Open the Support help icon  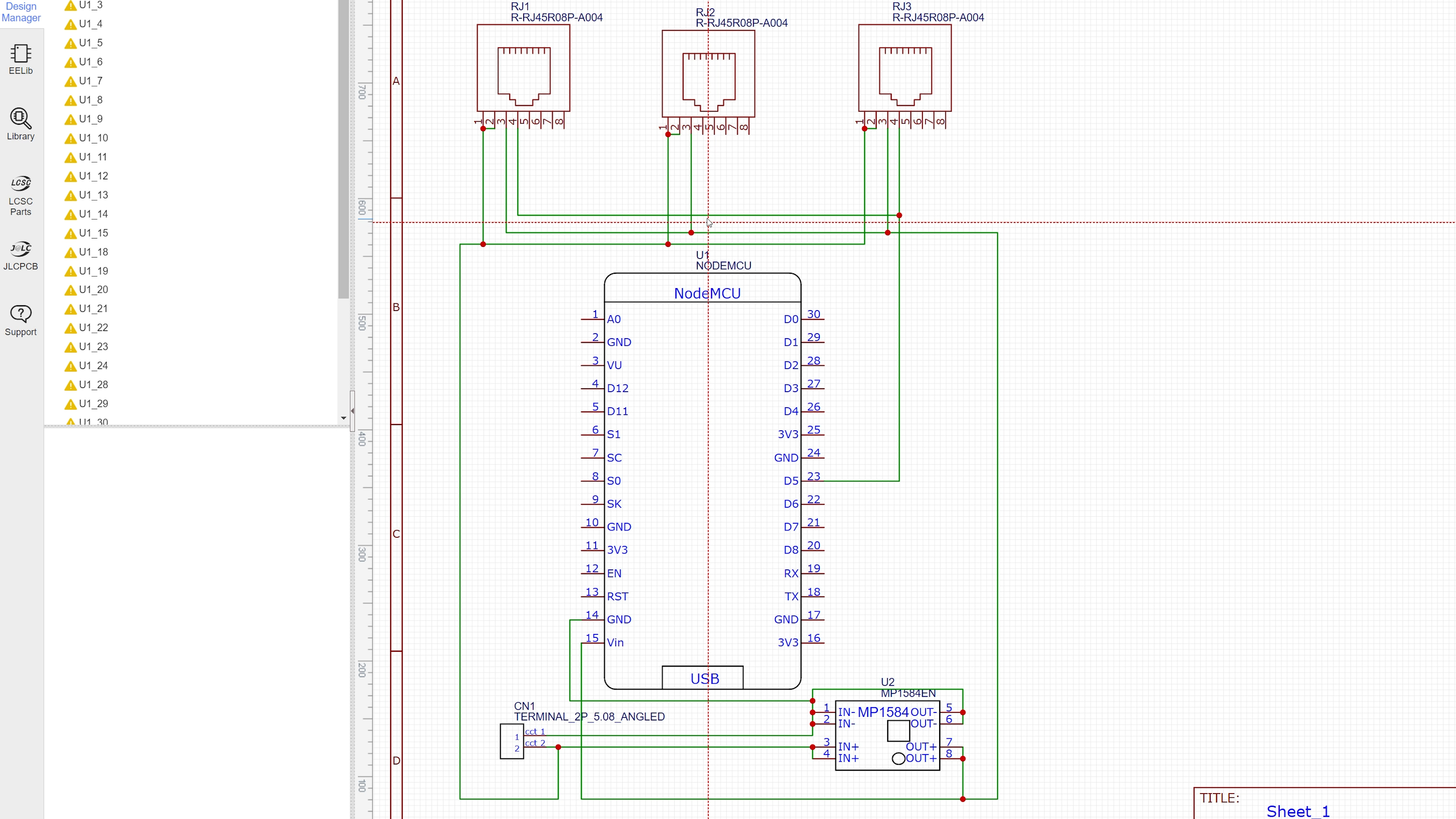coord(21,320)
